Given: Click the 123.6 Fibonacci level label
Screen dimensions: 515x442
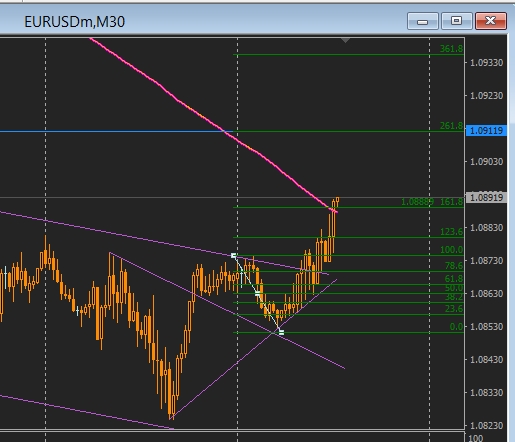Looking at the screenshot, I should click(x=451, y=231).
